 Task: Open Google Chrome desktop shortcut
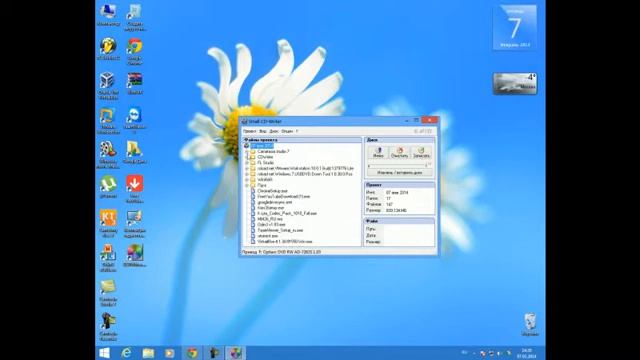134,51
